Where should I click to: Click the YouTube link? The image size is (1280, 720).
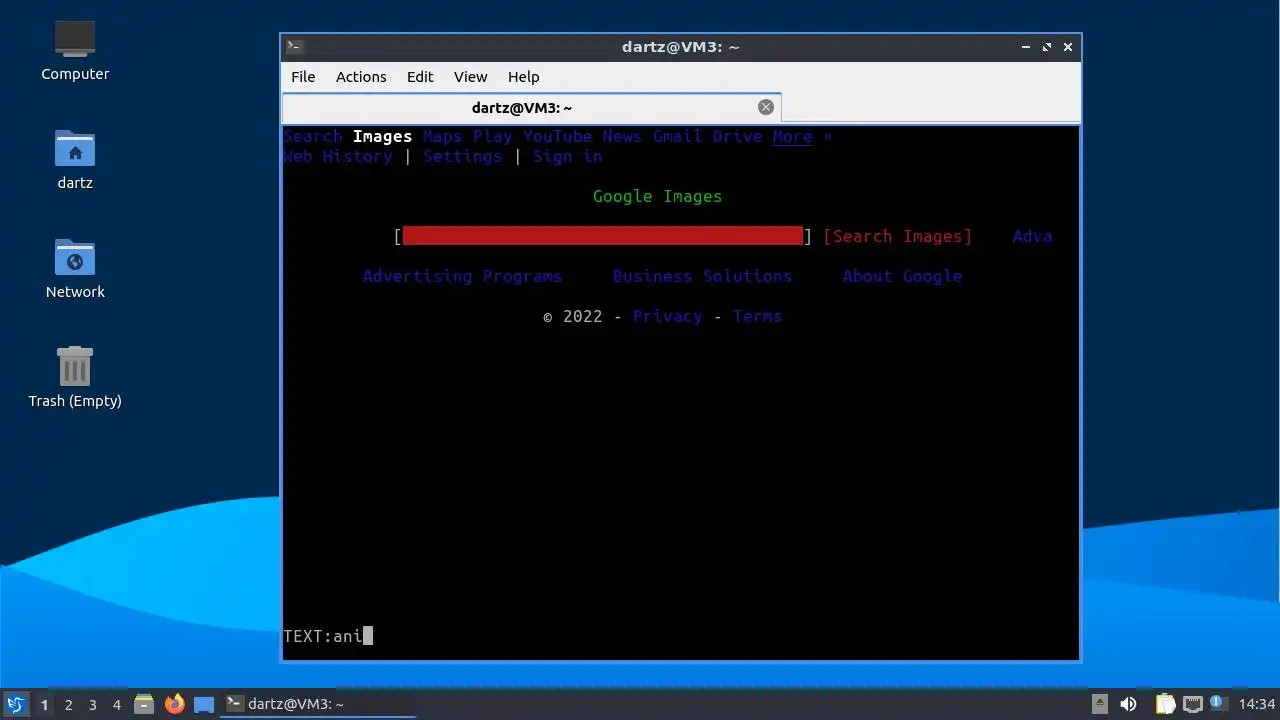(558, 136)
